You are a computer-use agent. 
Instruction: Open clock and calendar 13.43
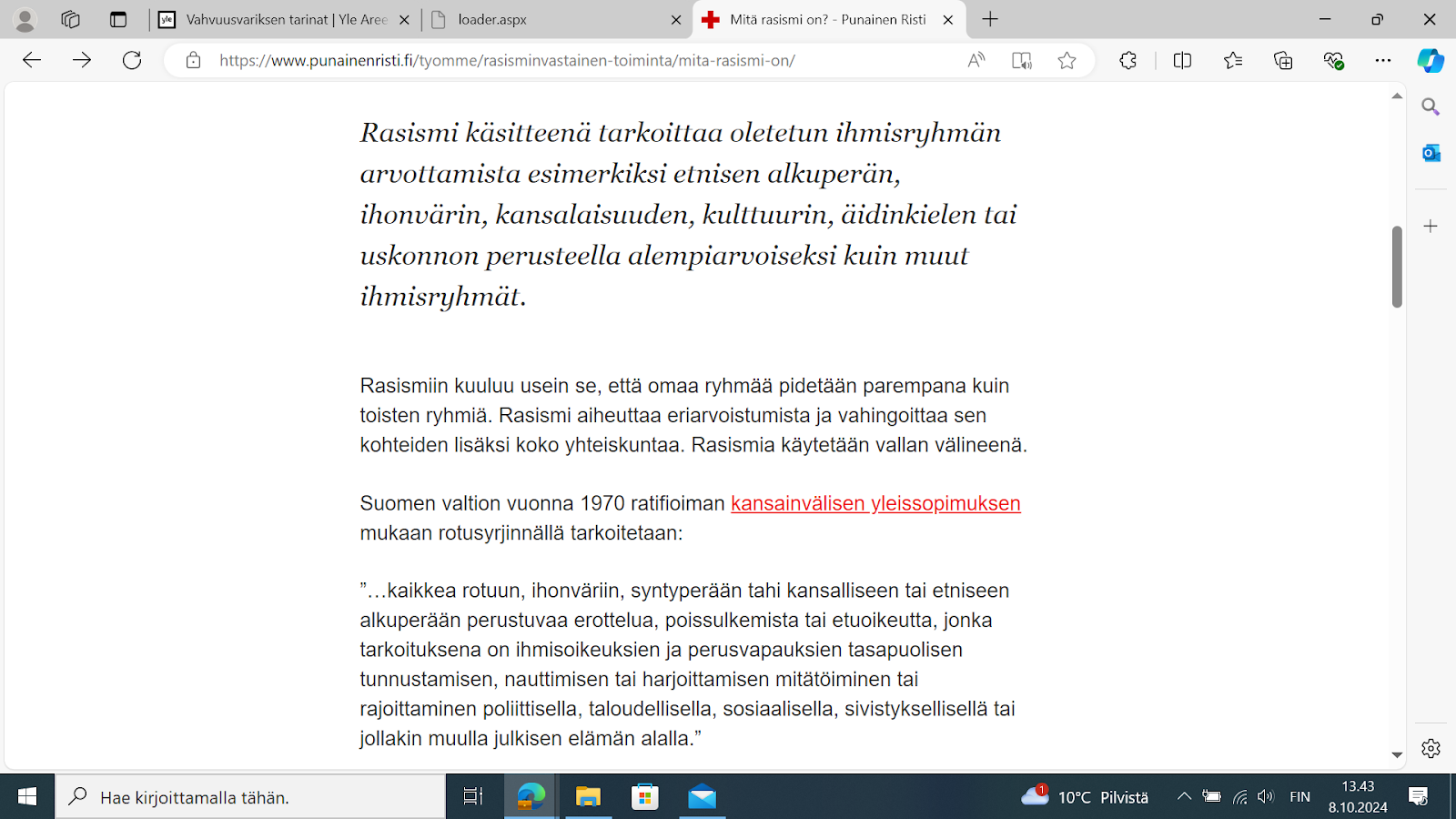tap(1358, 797)
